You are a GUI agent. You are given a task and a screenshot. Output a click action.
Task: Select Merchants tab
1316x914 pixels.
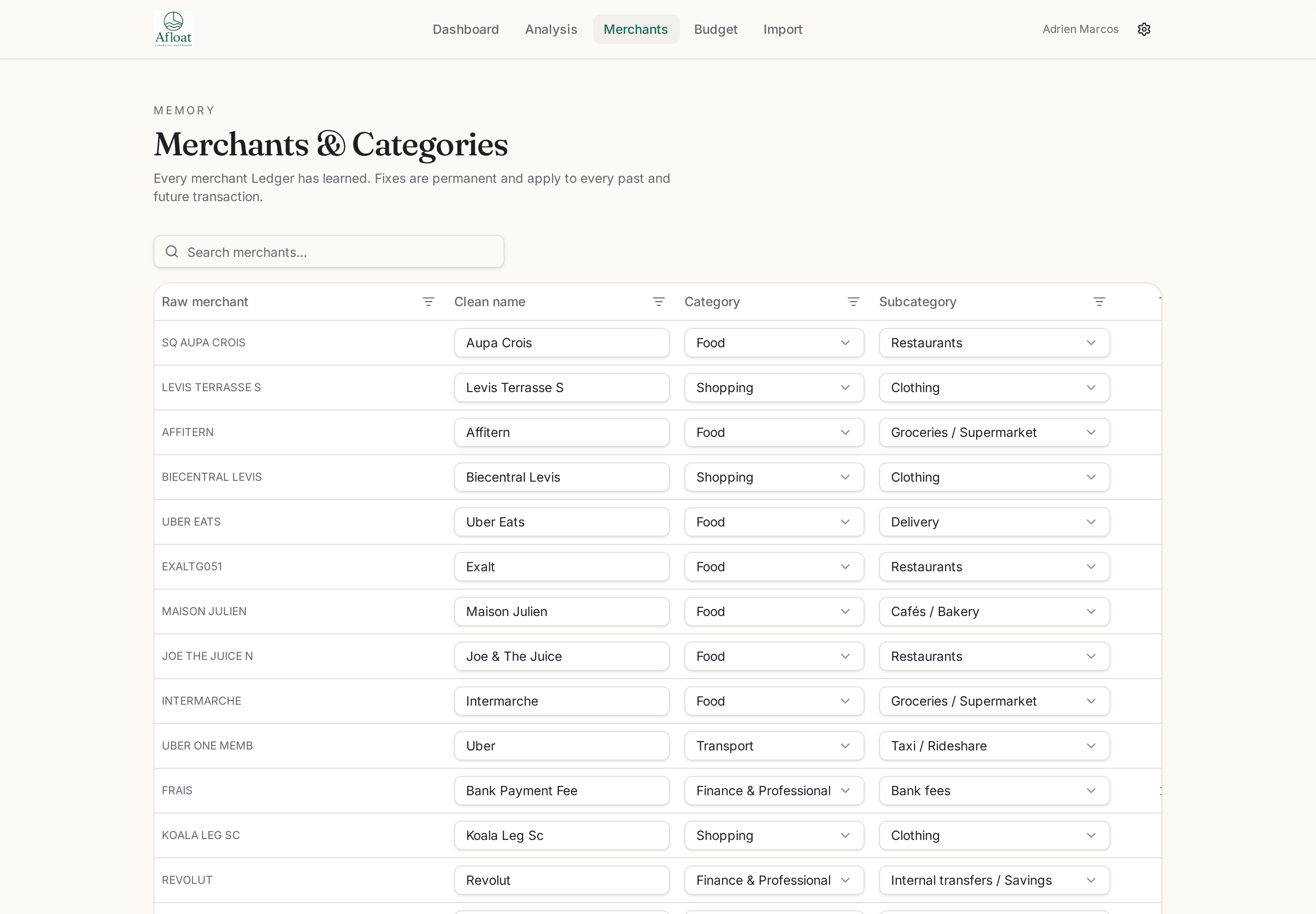pos(636,29)
